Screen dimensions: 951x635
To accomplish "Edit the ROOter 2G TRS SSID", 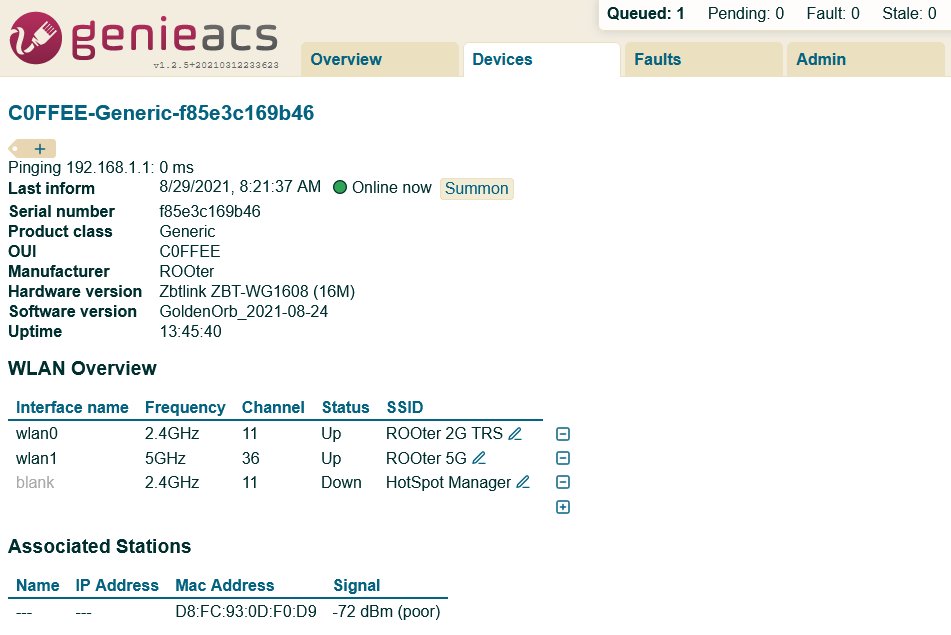I will click(x=515, y=434).
